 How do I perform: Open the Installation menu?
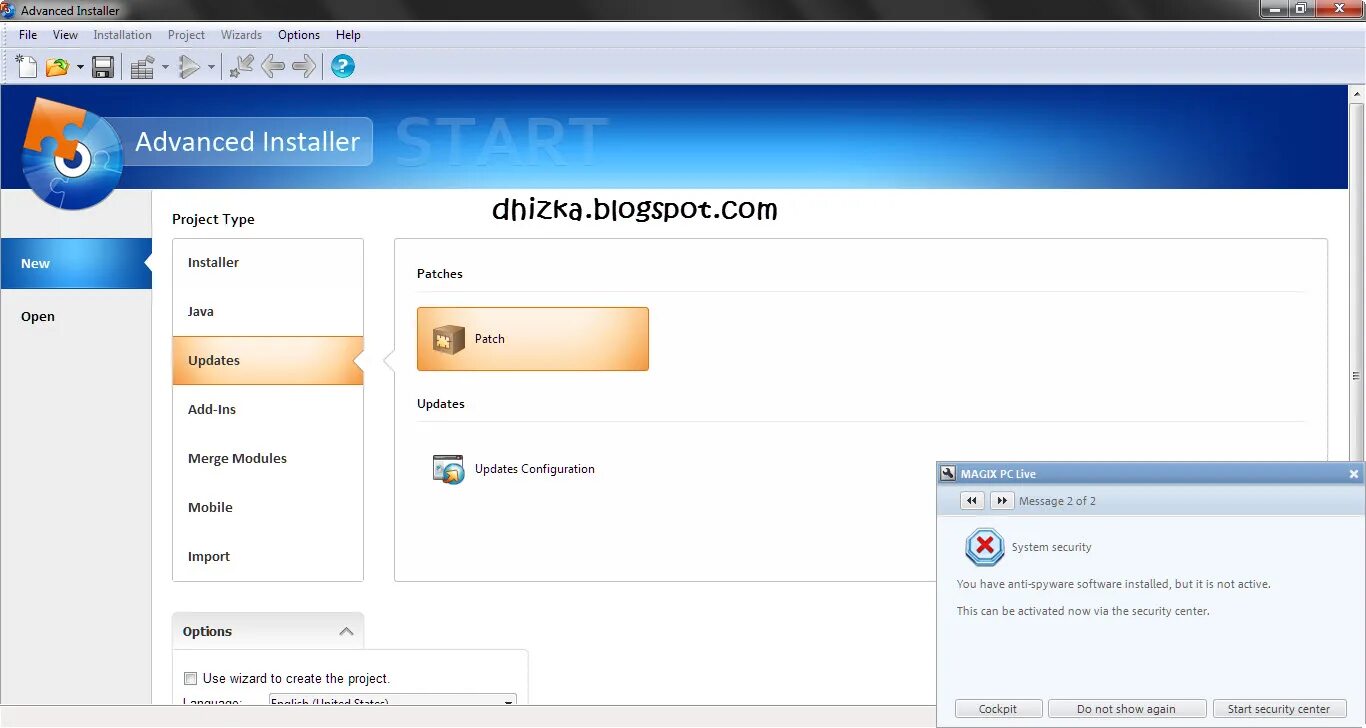[x=122, y=35]
